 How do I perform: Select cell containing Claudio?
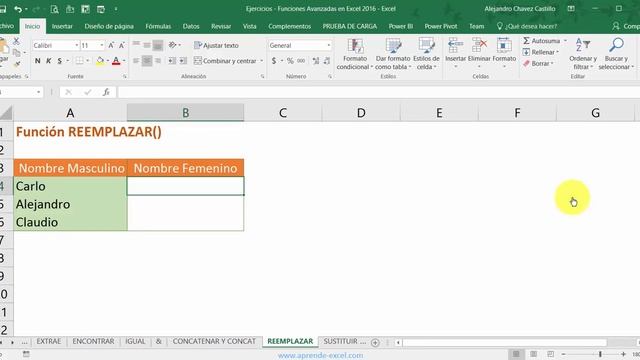tap(70, 222)
